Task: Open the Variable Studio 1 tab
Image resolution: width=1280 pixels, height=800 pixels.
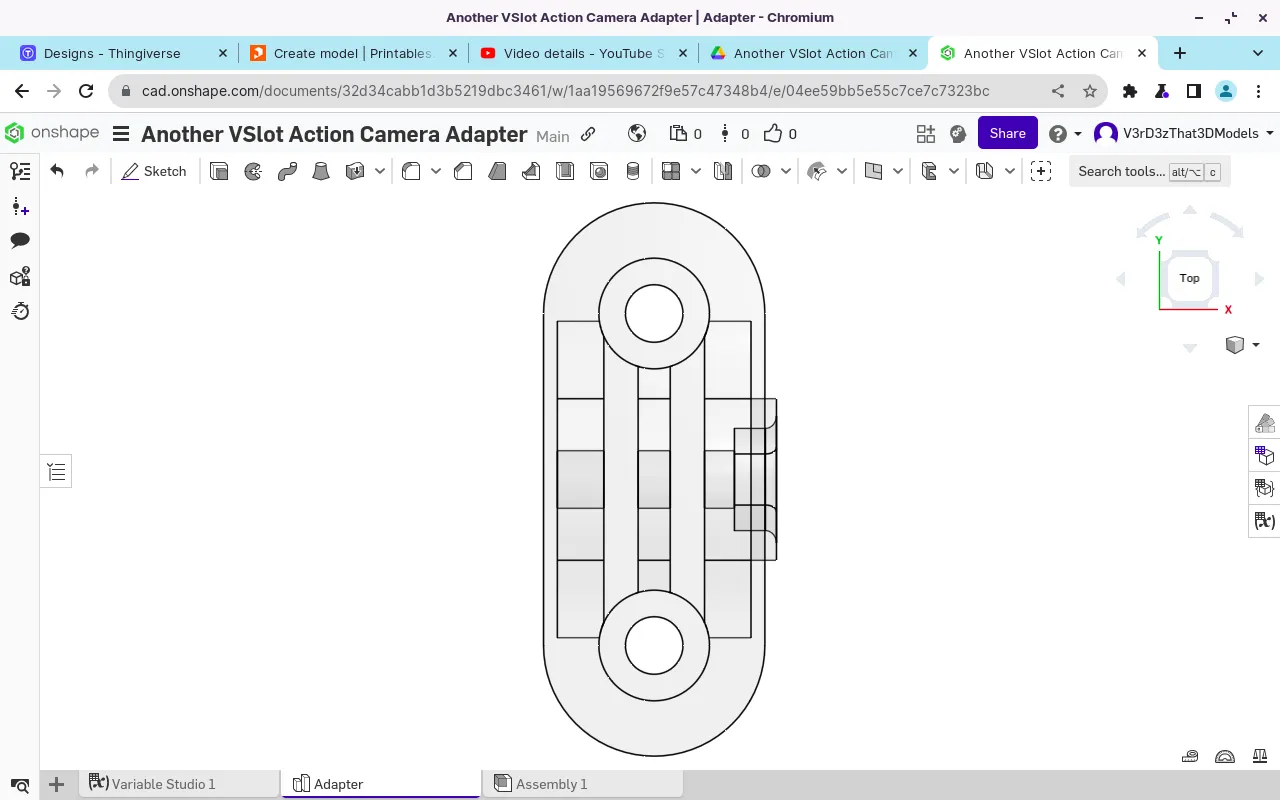Action: (164, 784)
